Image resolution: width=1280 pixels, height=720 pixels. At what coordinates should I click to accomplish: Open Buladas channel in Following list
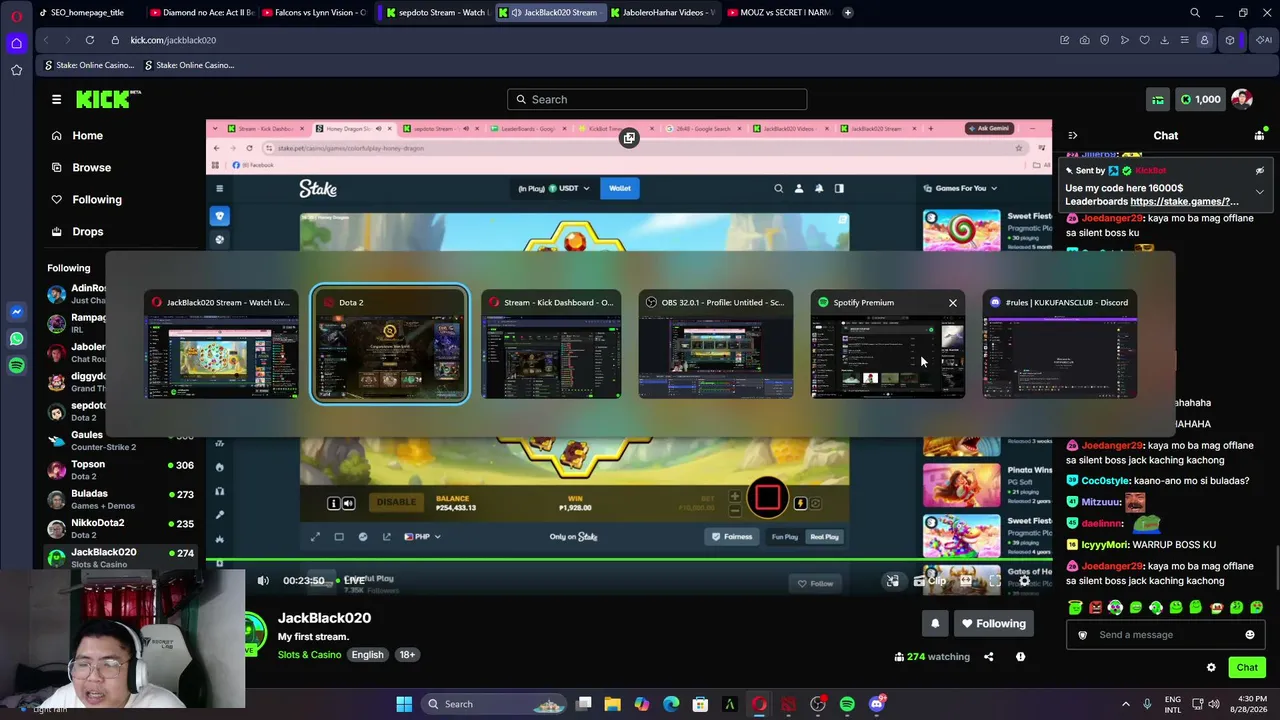point(120,499)
